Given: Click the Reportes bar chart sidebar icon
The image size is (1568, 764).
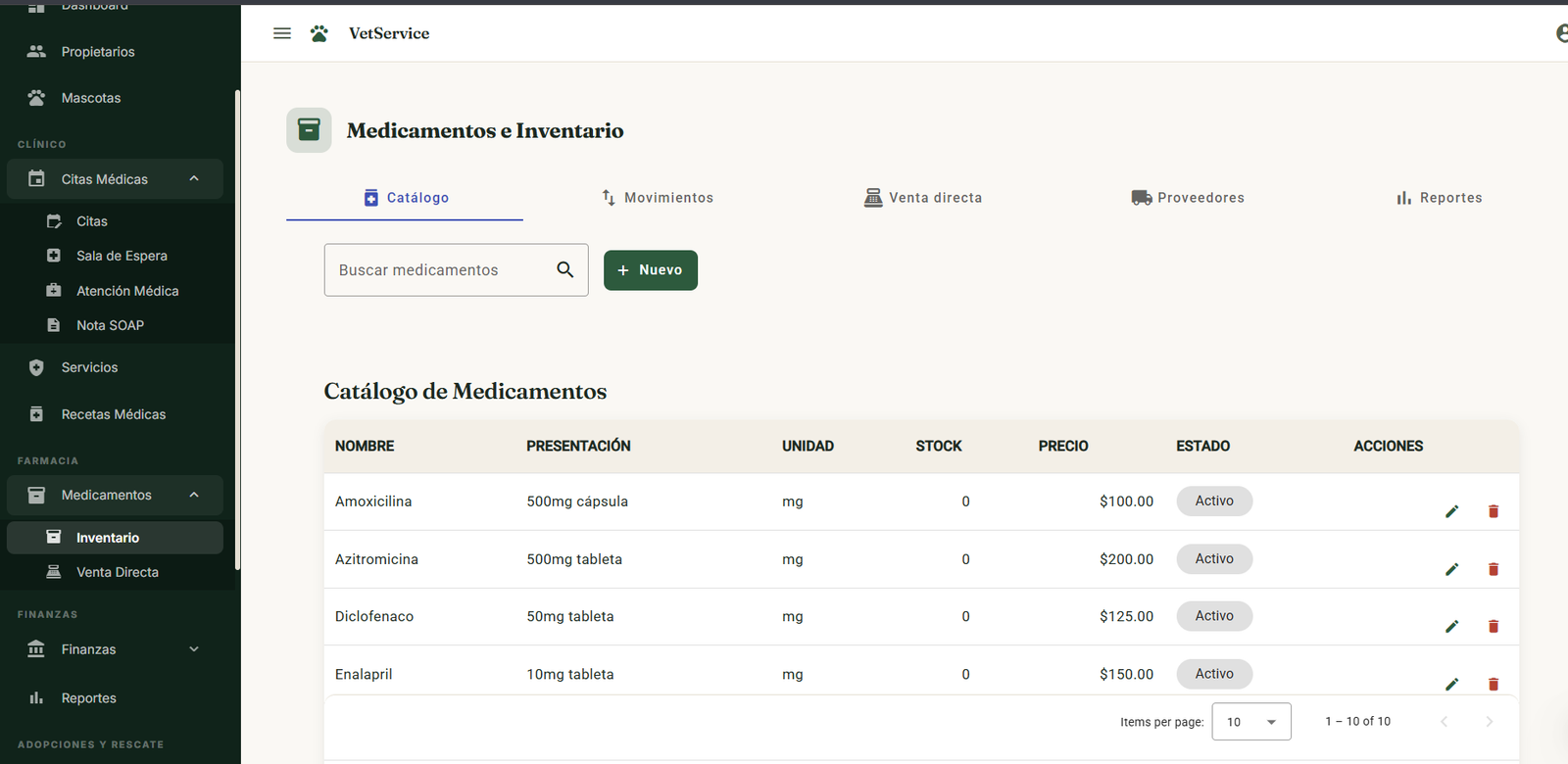Looking at the screenshot, I should pos(36,698).
